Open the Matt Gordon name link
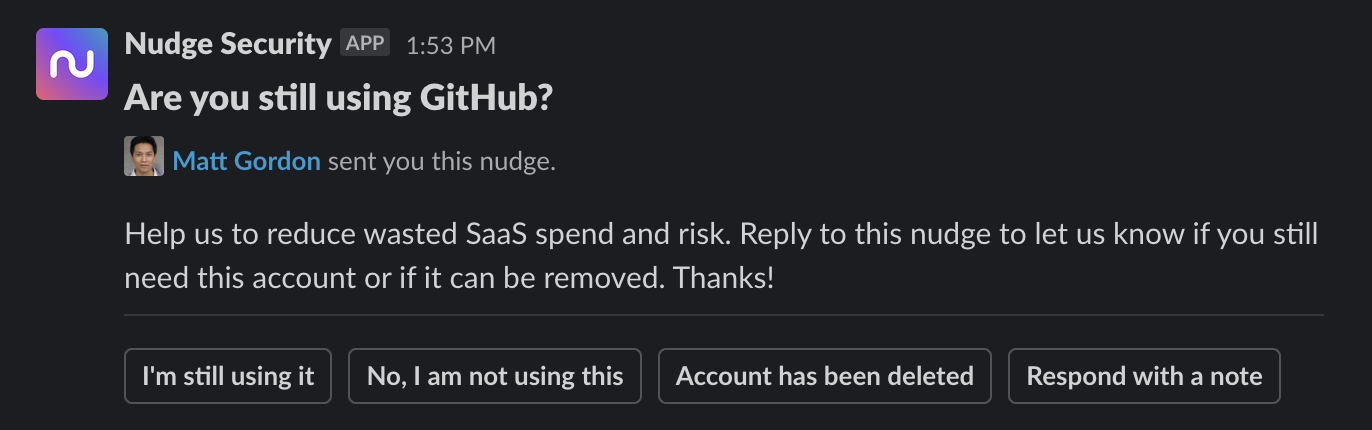The height and width of the screenshot is (430, 1372). 247,162
